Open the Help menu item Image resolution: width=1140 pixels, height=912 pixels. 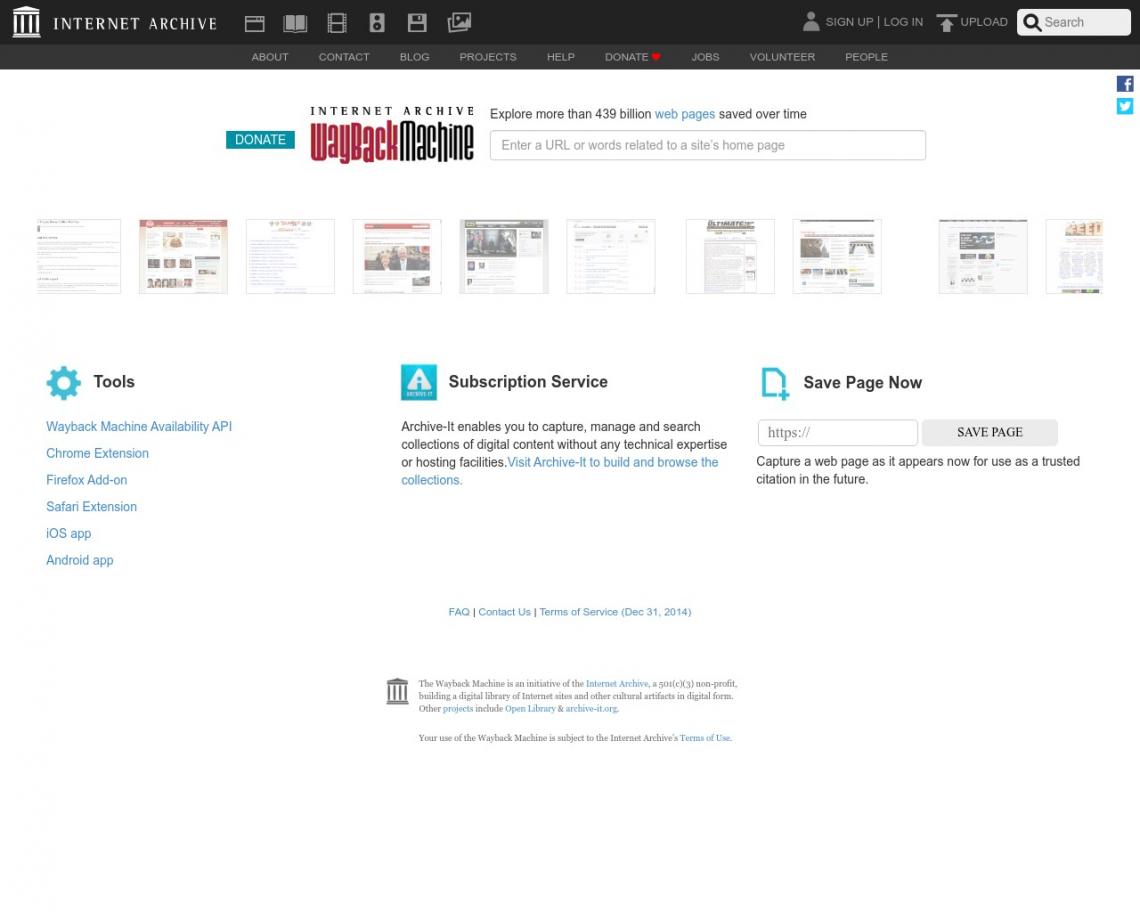(561, 57)
